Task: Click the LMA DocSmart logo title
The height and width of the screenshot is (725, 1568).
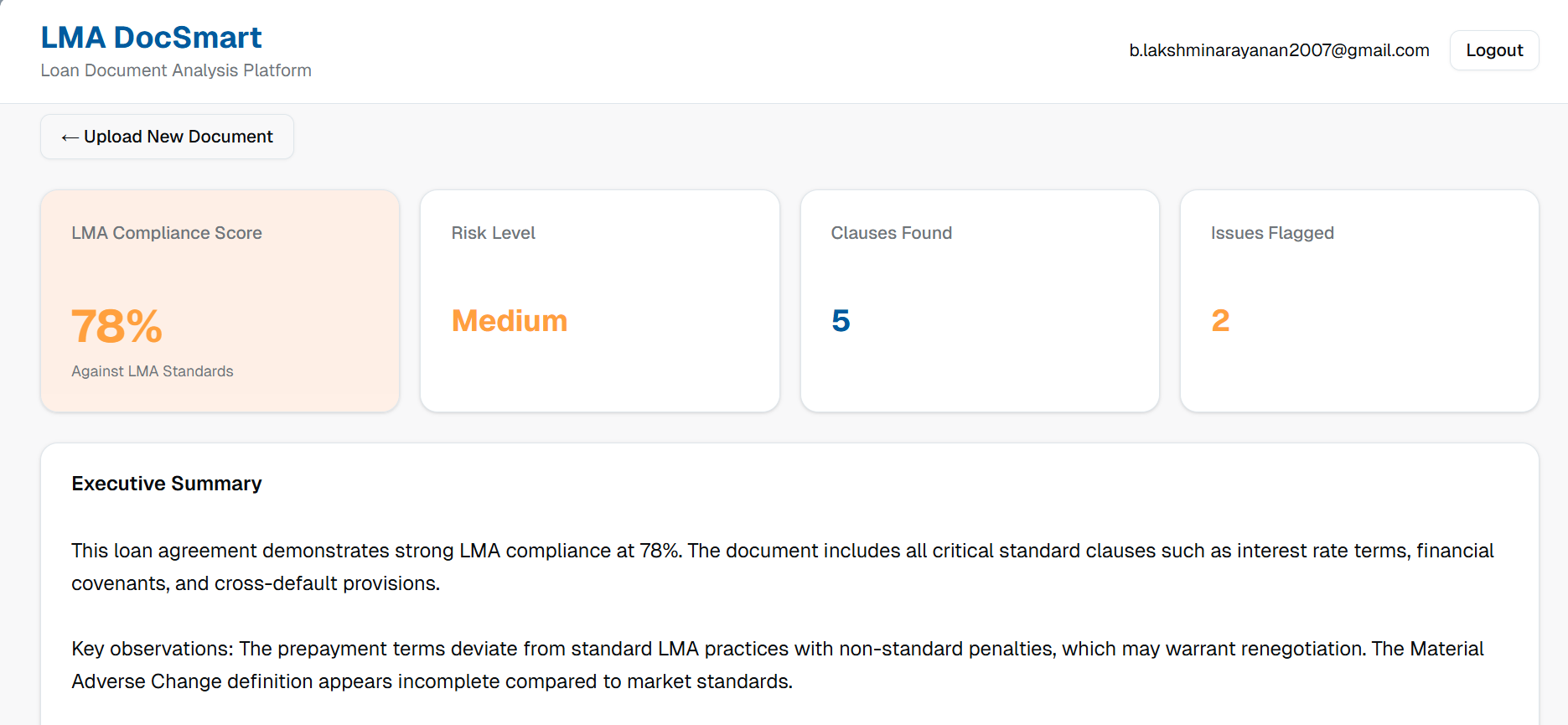Action: pos(151,38)
